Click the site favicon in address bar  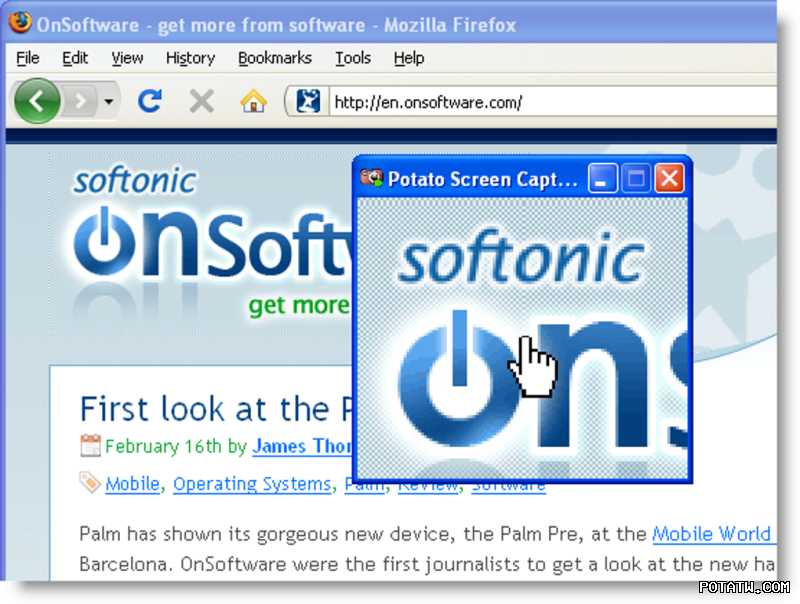pos(309,101)
